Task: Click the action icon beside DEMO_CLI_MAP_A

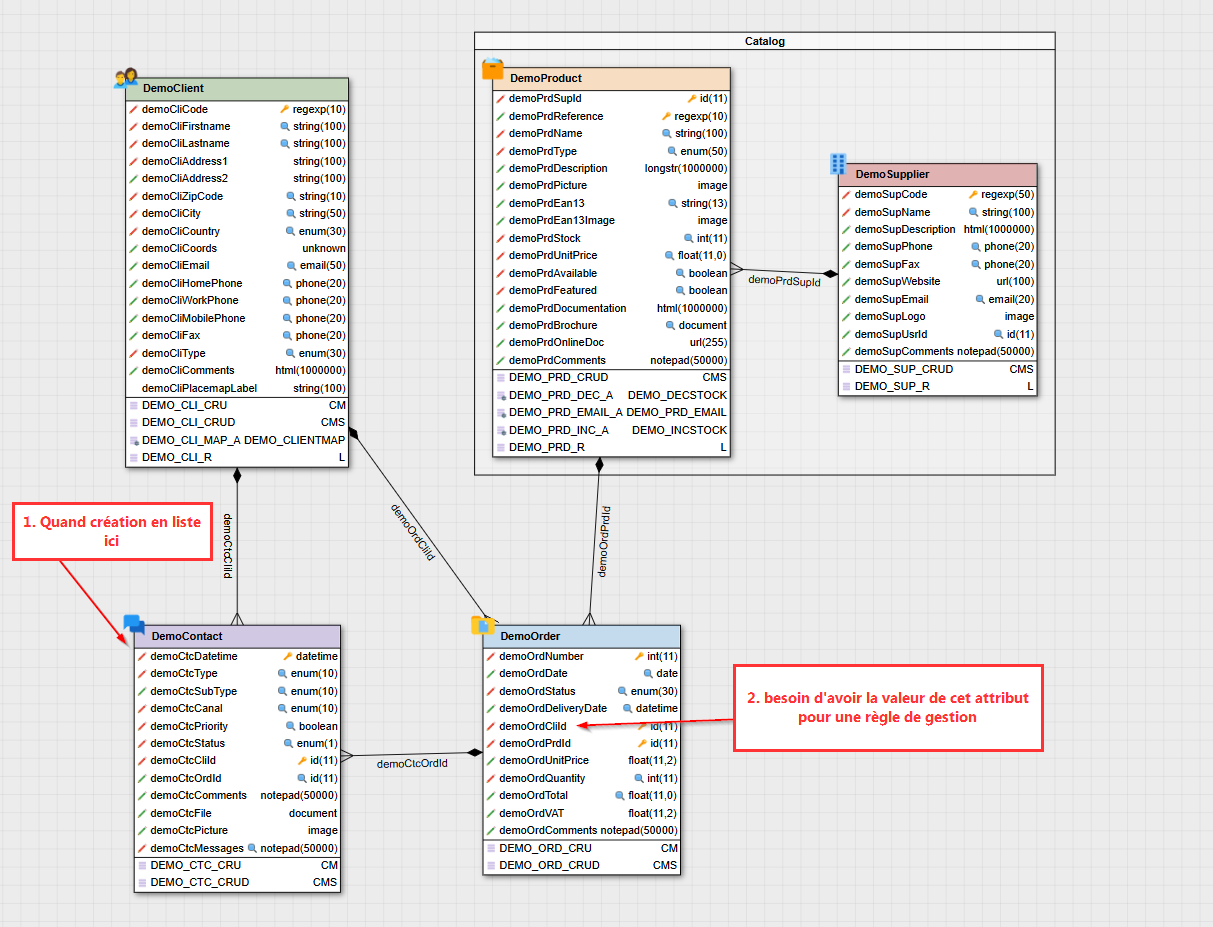Action: [133, 440]
